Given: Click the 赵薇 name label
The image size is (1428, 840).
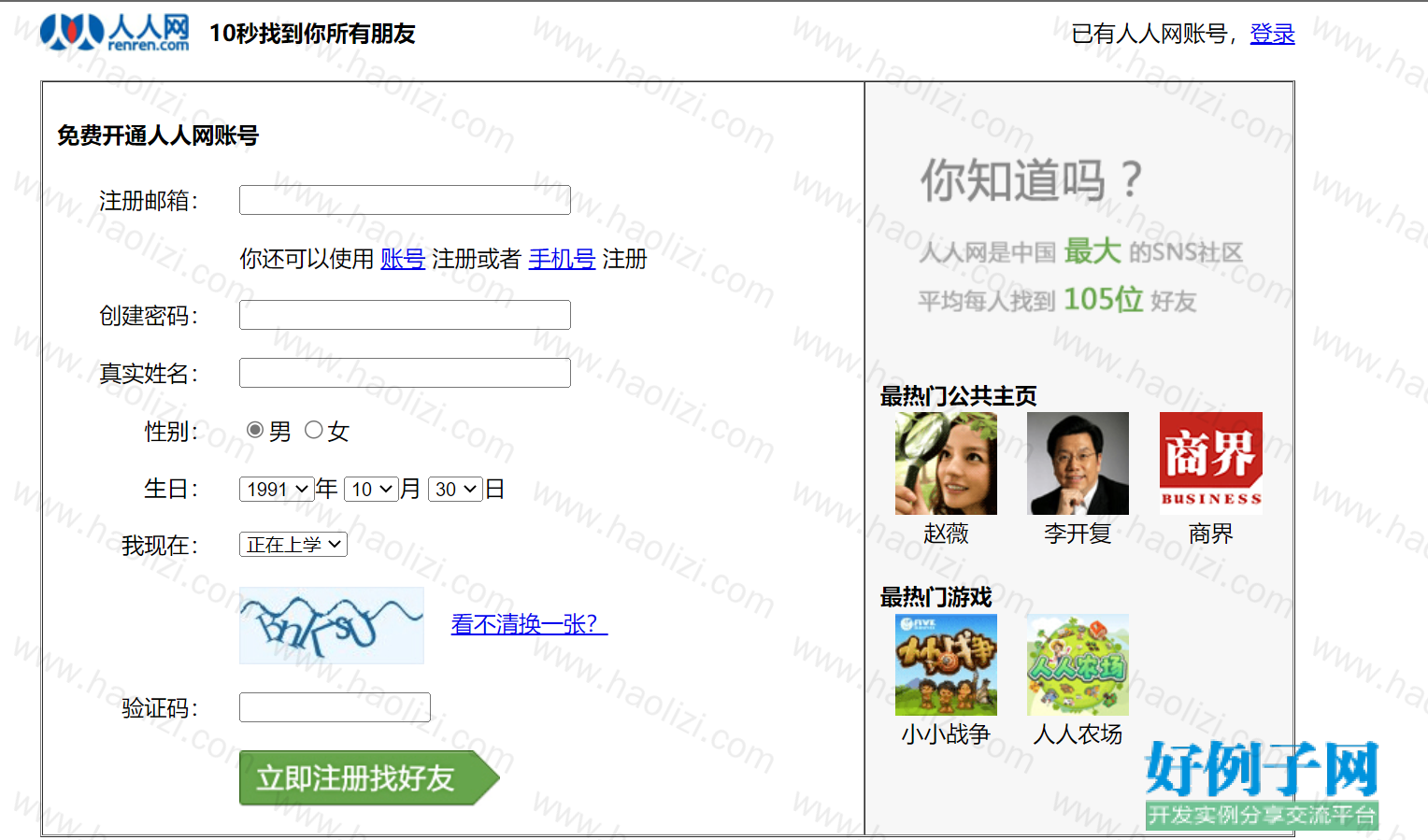Looking at the screenshot, I should point(946,534).
